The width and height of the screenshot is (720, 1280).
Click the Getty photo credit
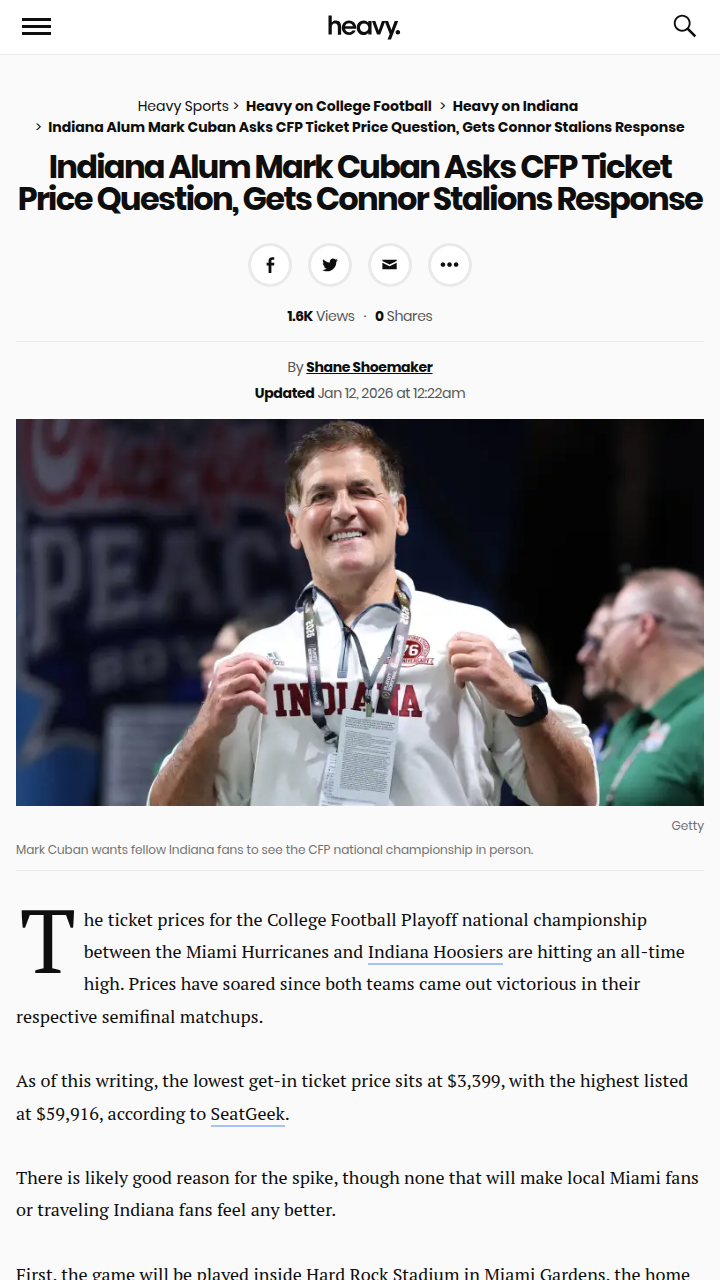(687, 826)
